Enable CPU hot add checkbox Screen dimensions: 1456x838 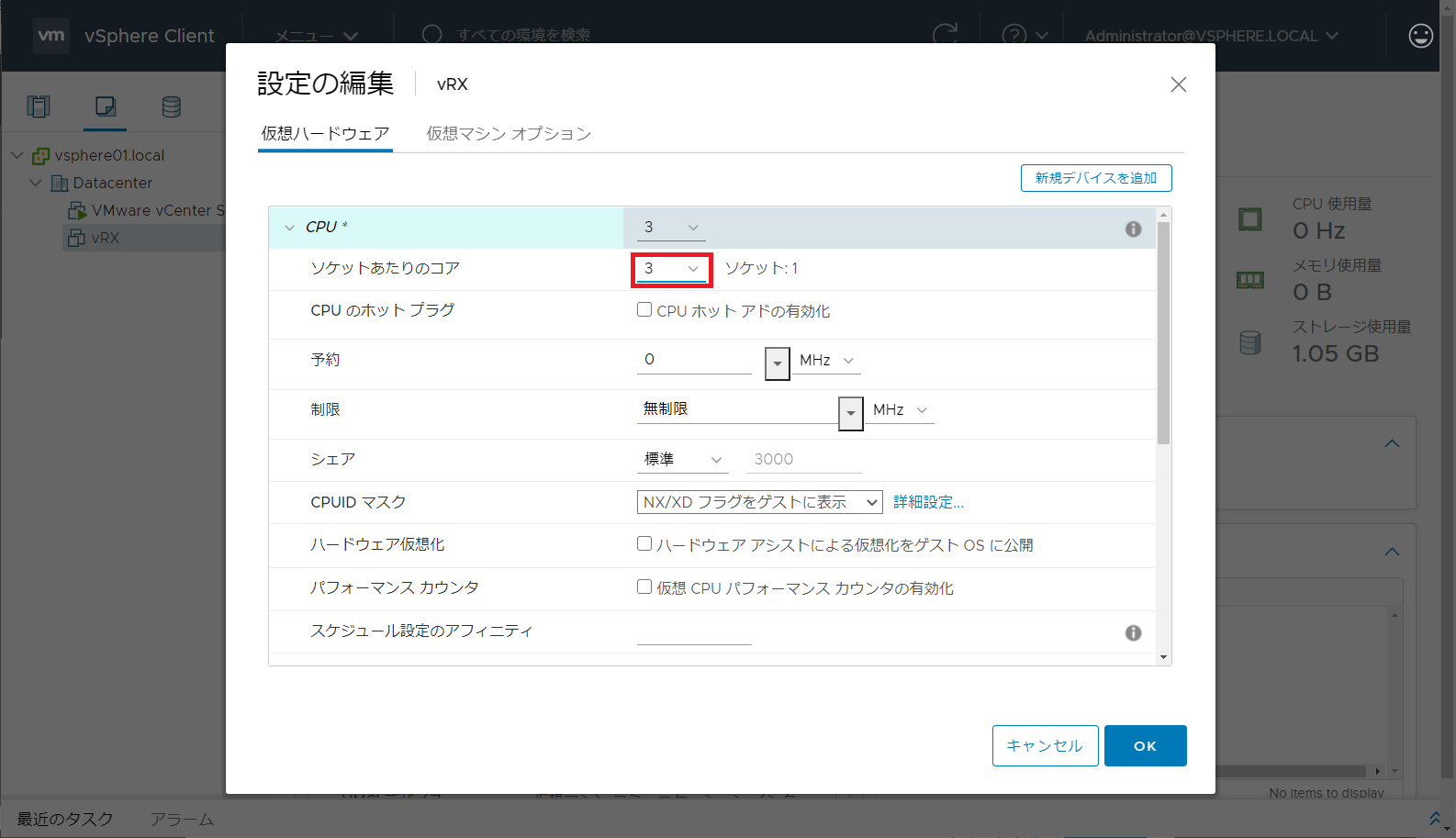click(x=644, y=310)
